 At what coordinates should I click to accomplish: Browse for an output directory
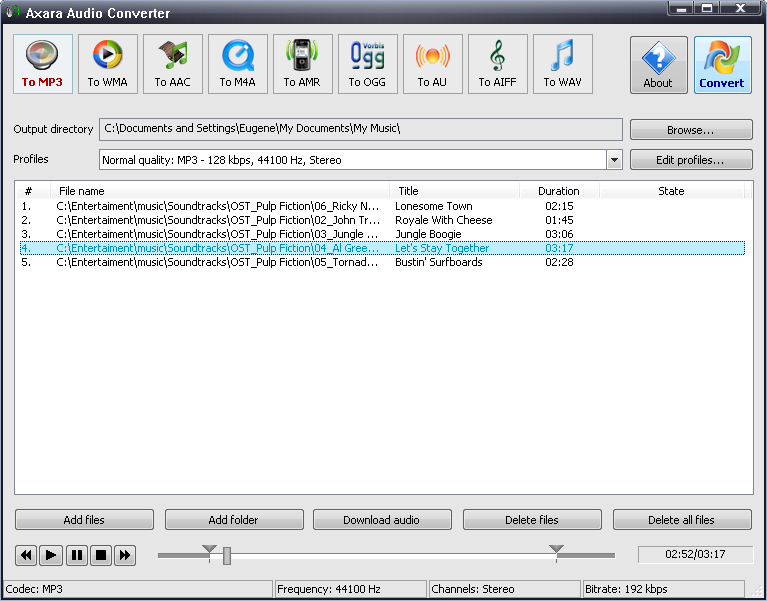tap(691, 130)
